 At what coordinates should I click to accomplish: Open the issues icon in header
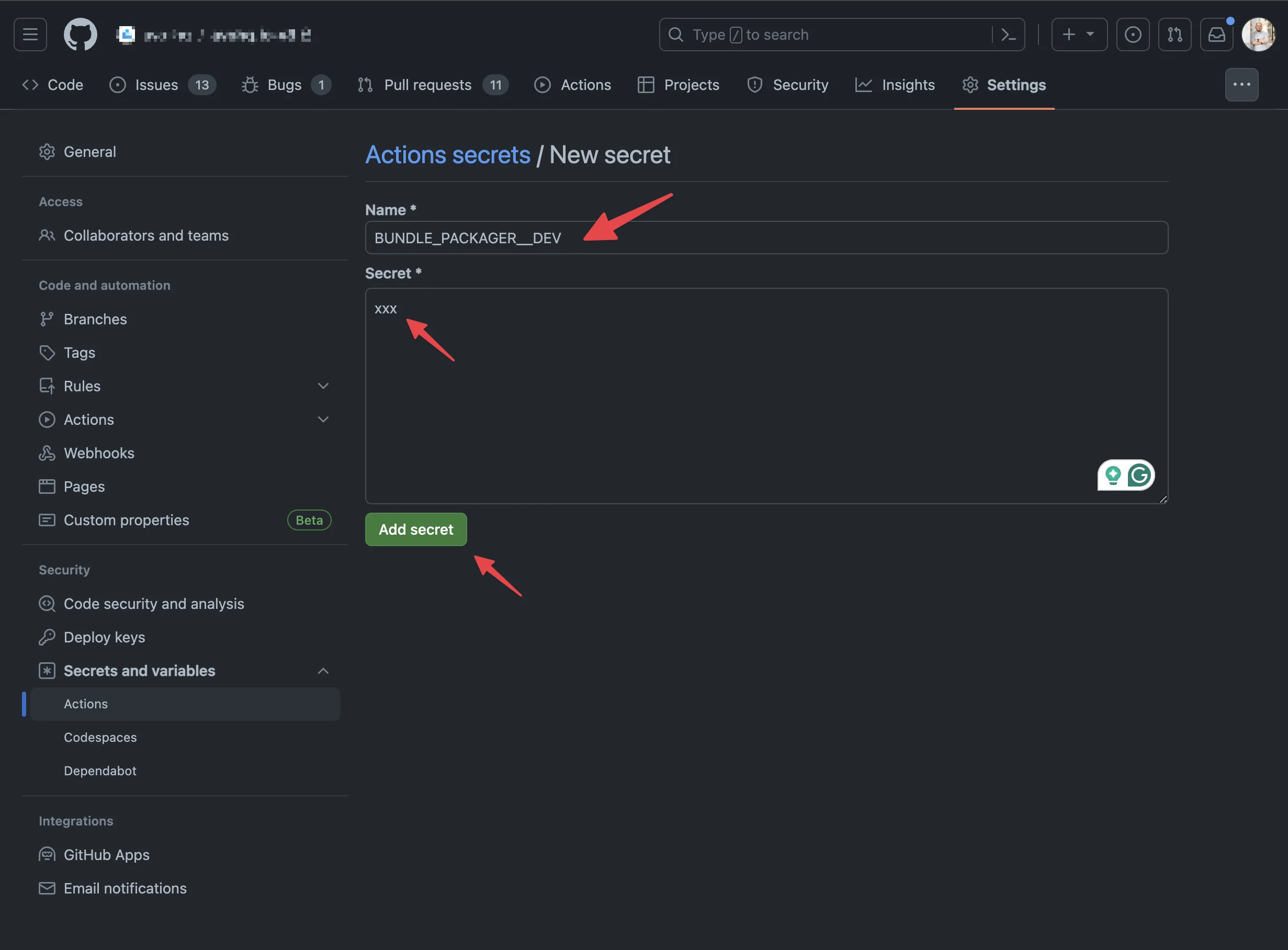pos(1133,35)
